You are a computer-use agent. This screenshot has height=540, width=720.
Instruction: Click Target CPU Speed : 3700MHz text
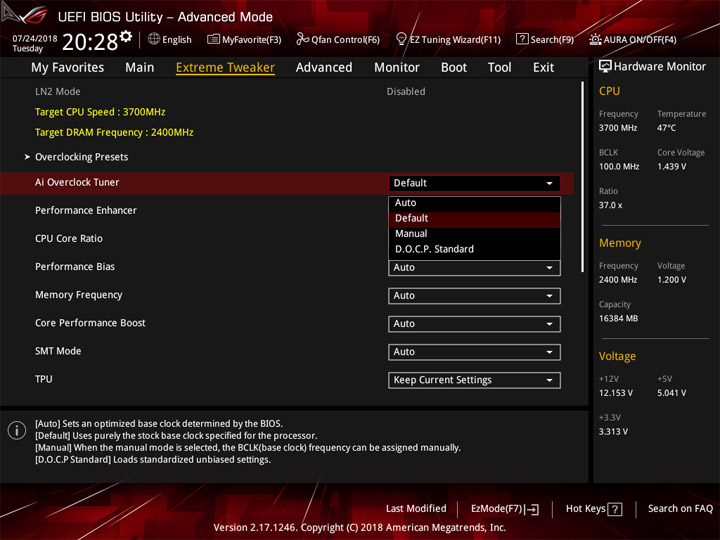click(100, 112)
